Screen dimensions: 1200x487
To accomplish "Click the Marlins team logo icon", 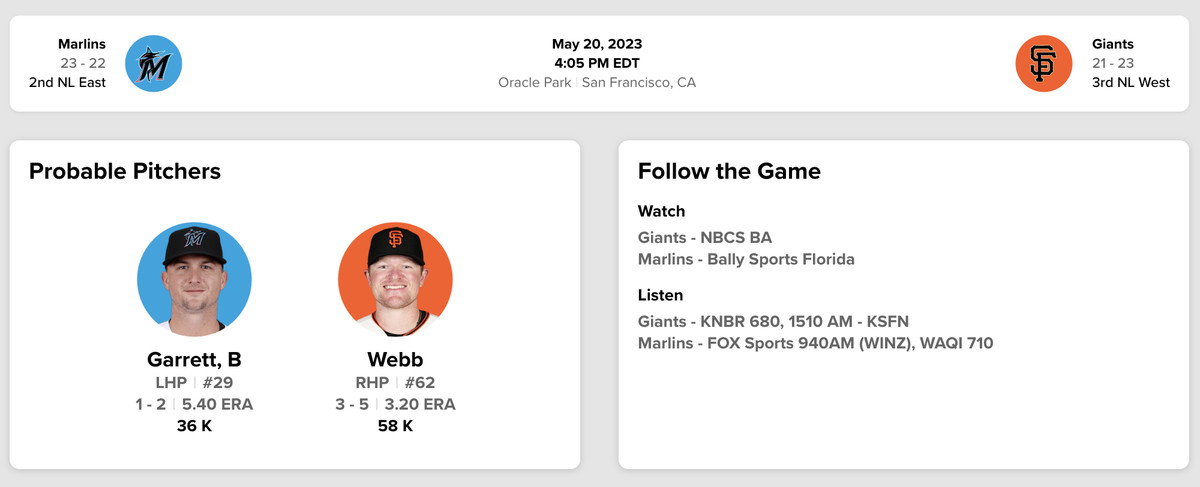I will (x=153, y=63).
